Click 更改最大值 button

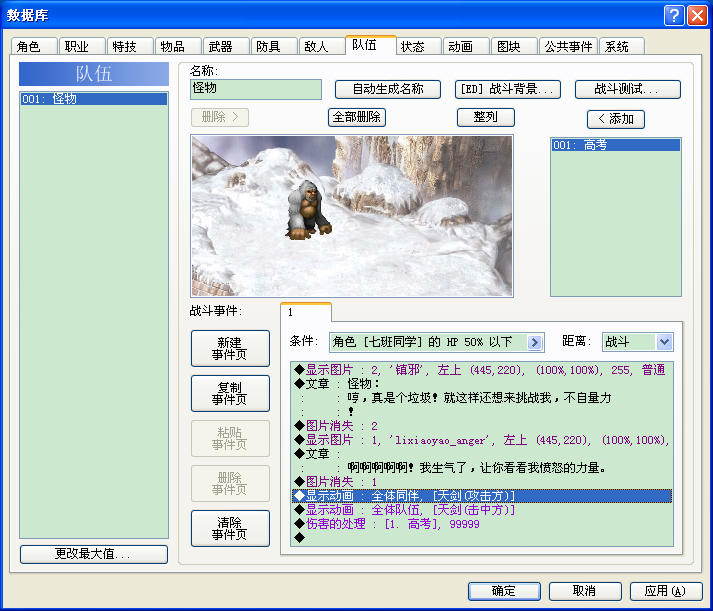(x=94, y=554)
